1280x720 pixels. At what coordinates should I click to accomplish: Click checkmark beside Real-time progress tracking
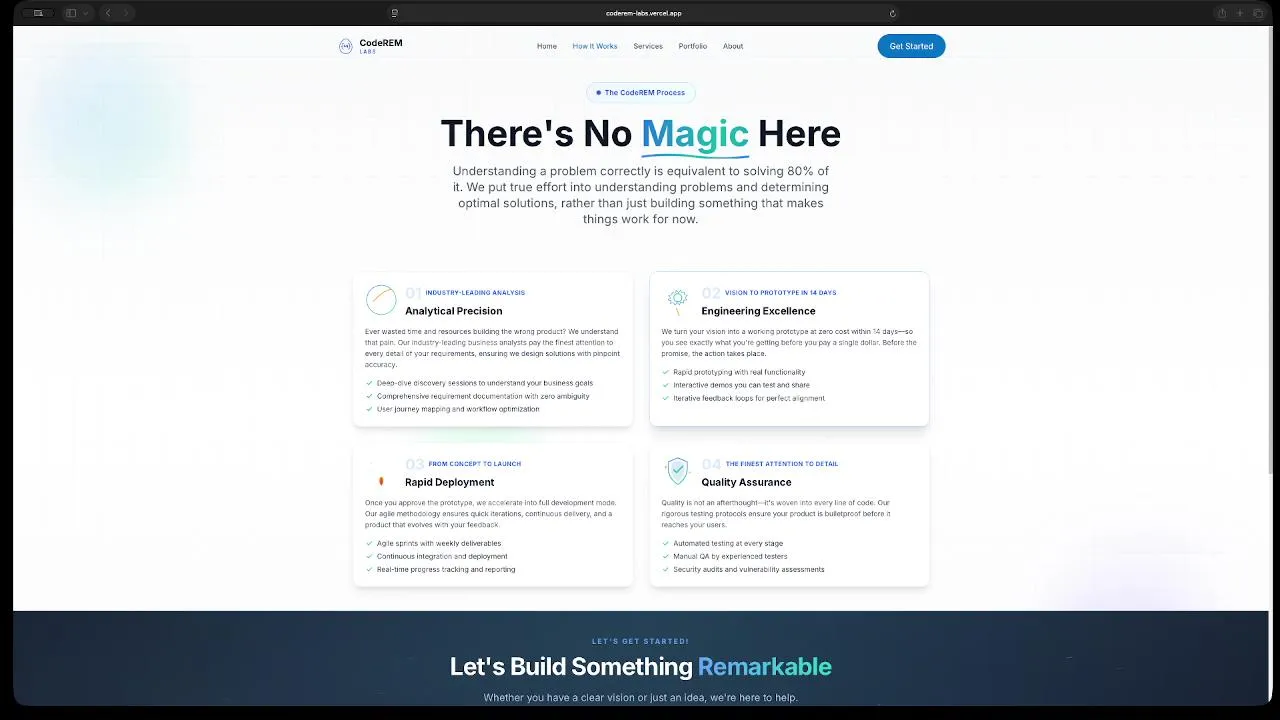tap(369, 569)
